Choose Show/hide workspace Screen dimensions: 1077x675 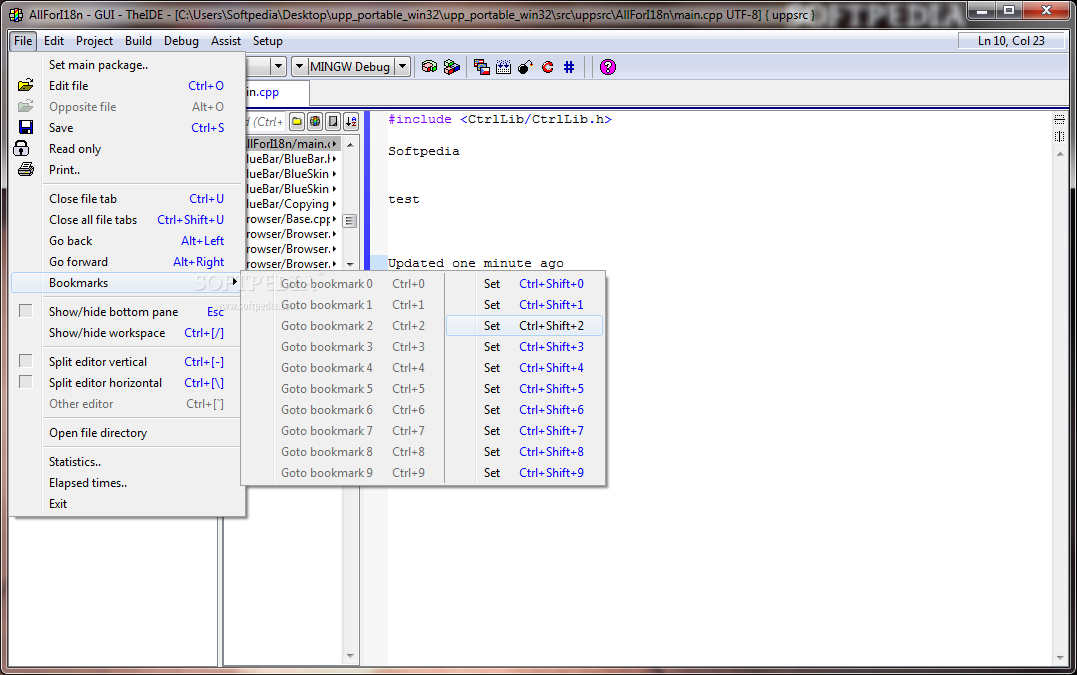[x=127, y=333]
